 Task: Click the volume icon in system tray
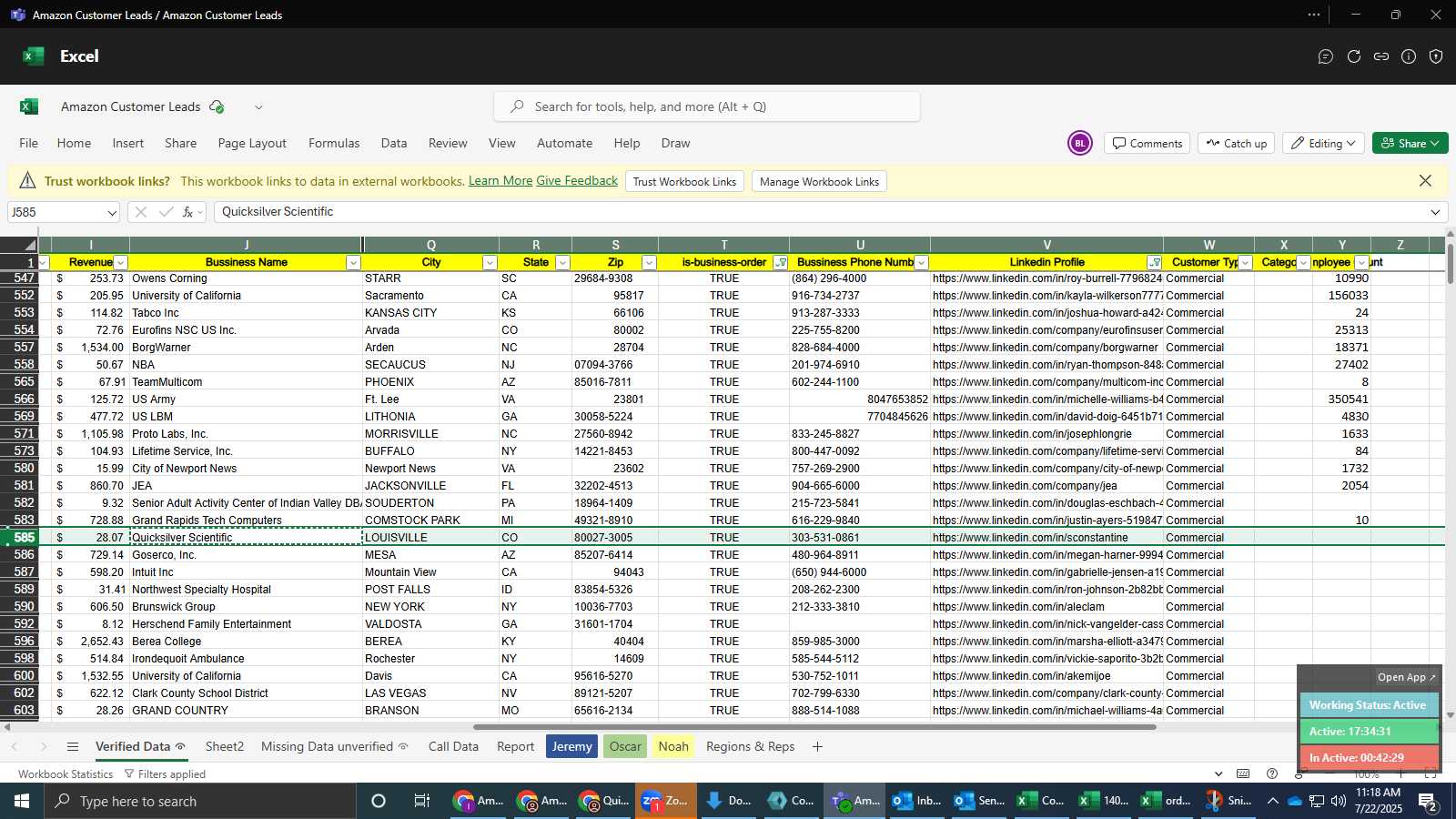[x=1338, y=801]
